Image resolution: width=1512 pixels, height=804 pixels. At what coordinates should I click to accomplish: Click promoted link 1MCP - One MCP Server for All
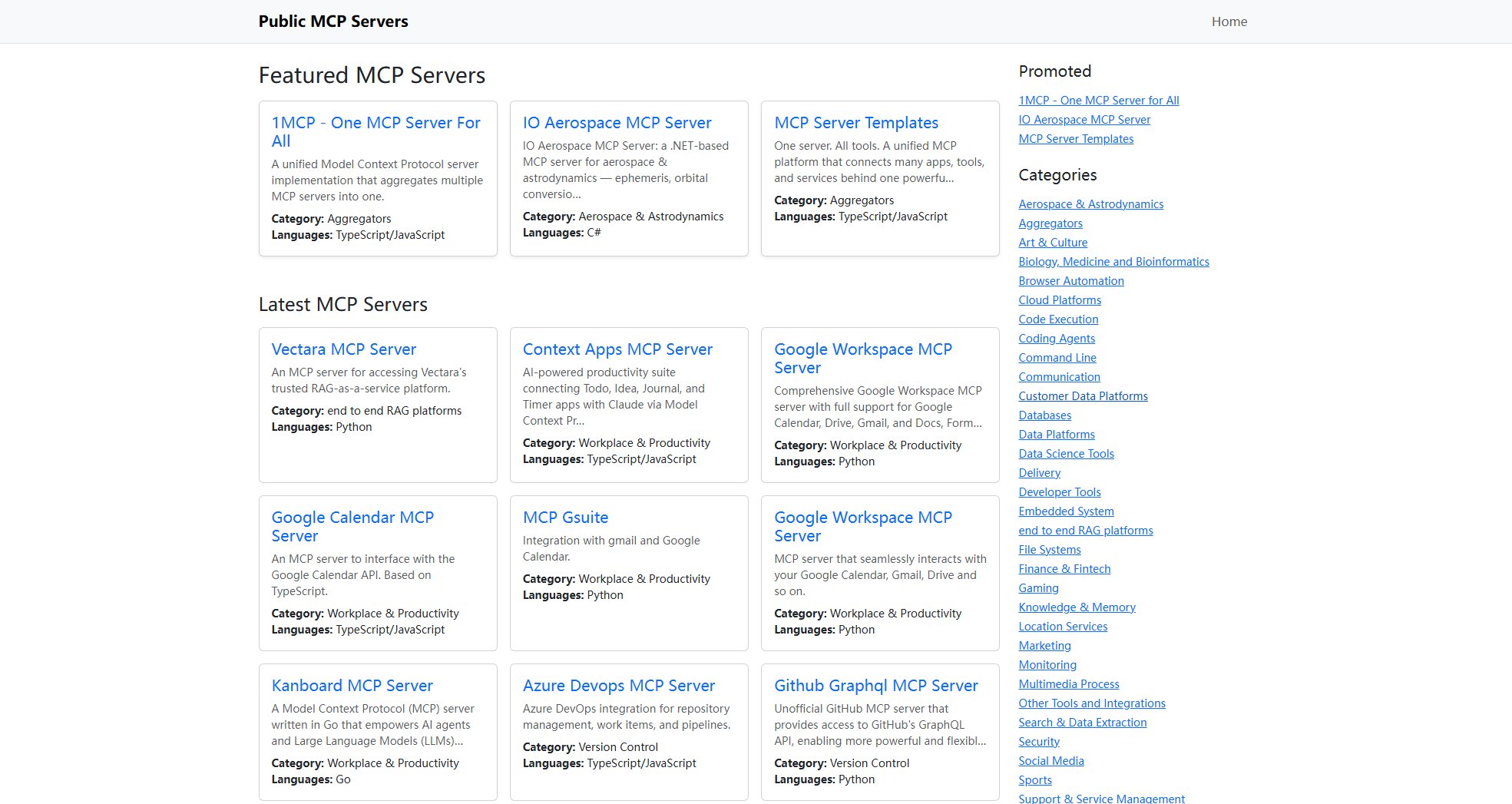click(x=1099, y=101)
